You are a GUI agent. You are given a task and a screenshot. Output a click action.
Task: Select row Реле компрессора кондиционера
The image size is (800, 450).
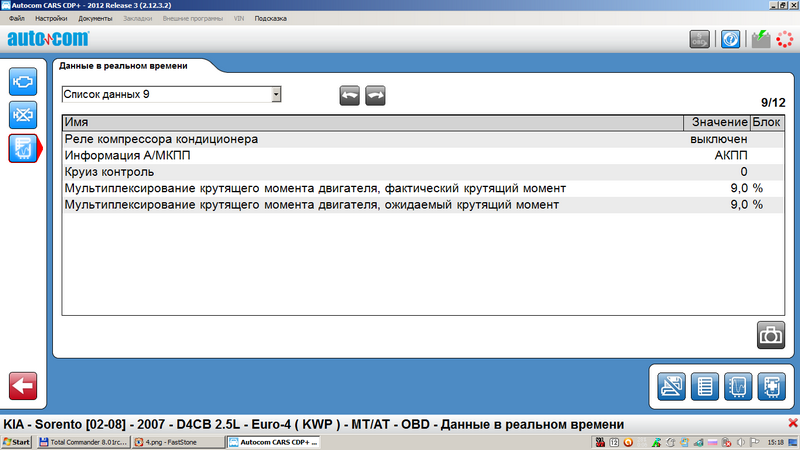[x=423, y=139]
